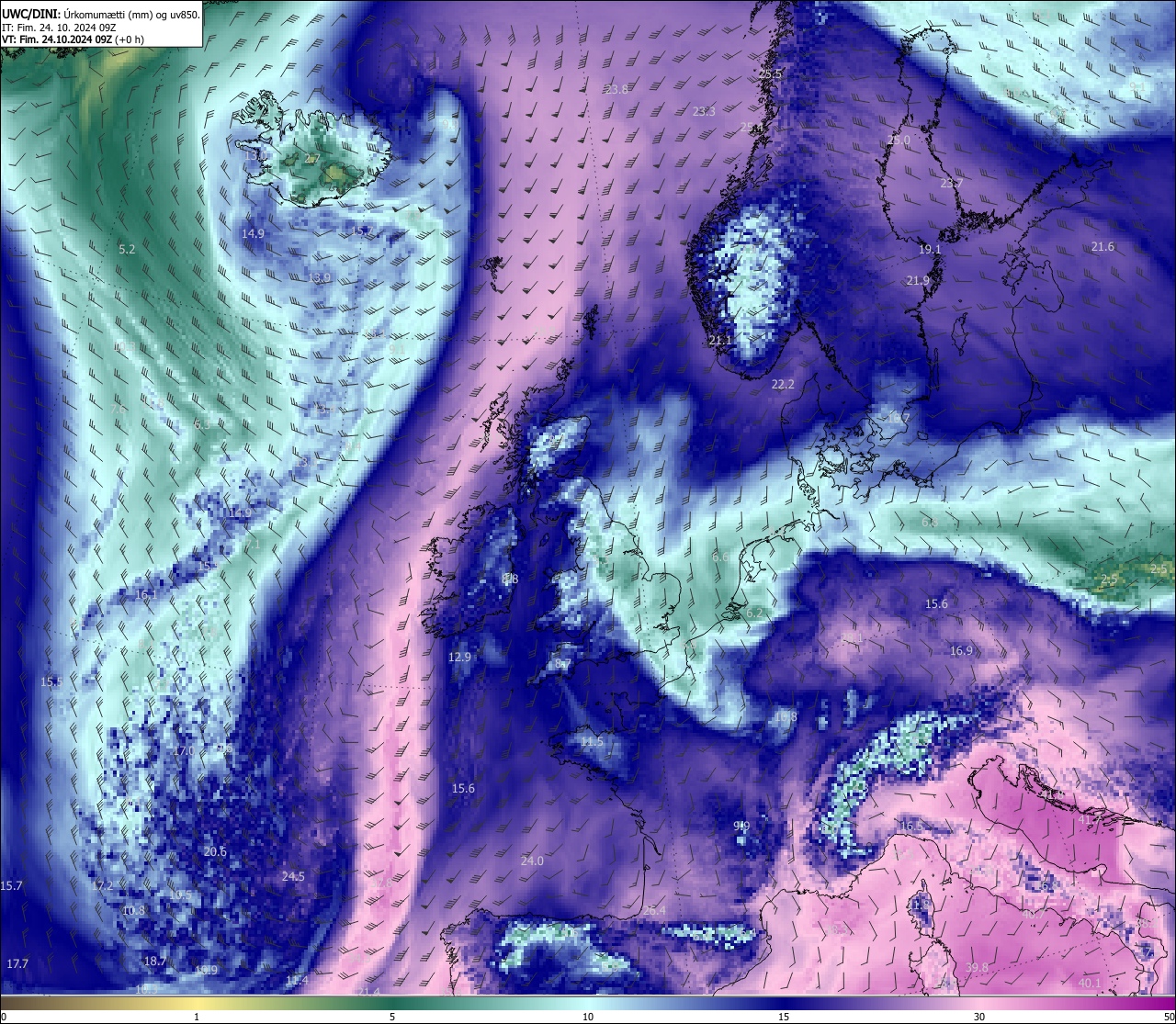Click the 0 tick on the color scale

pyautogui.click(x=4, y=1017)
